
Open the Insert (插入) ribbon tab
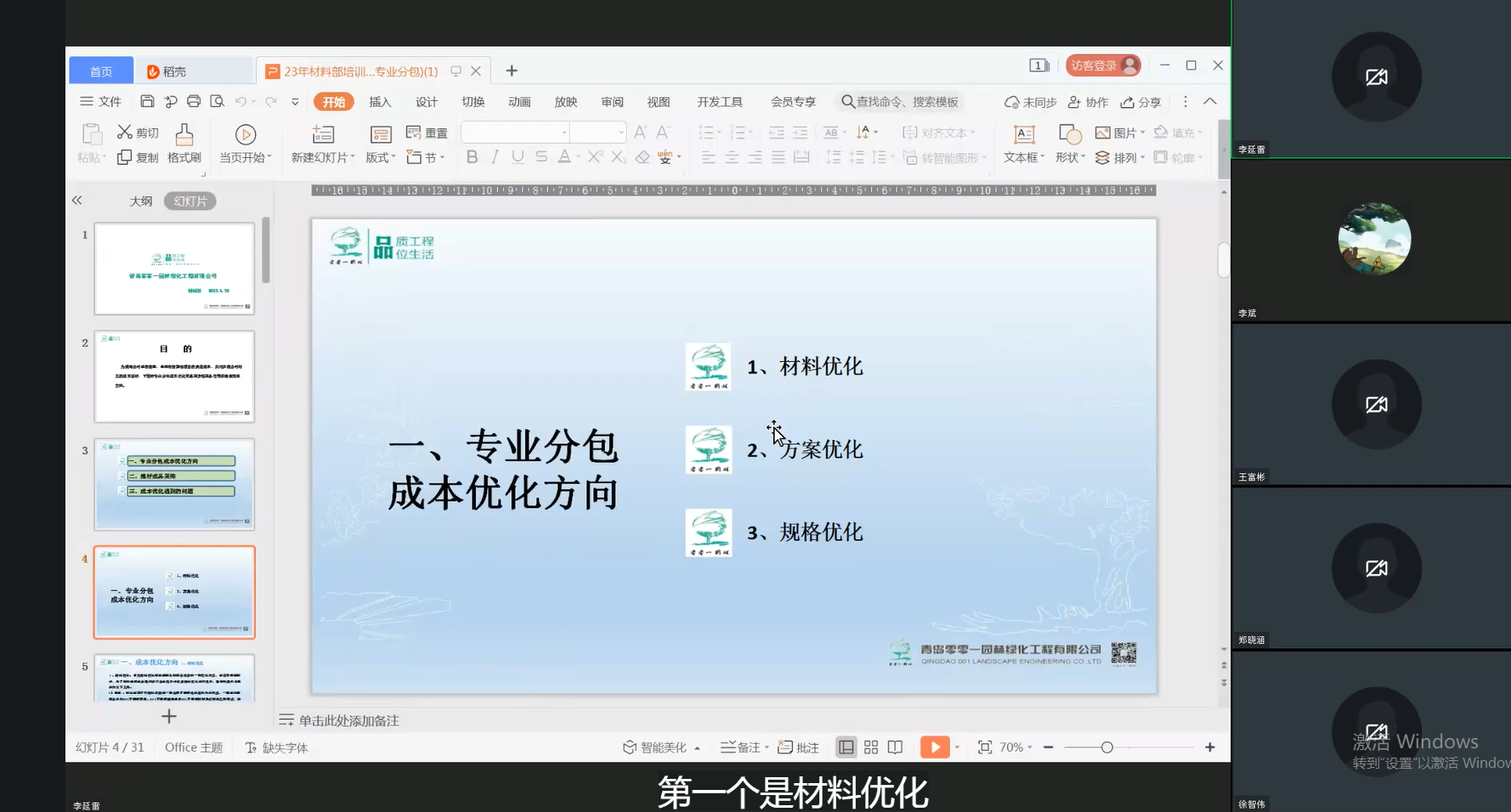click(380, 102)
